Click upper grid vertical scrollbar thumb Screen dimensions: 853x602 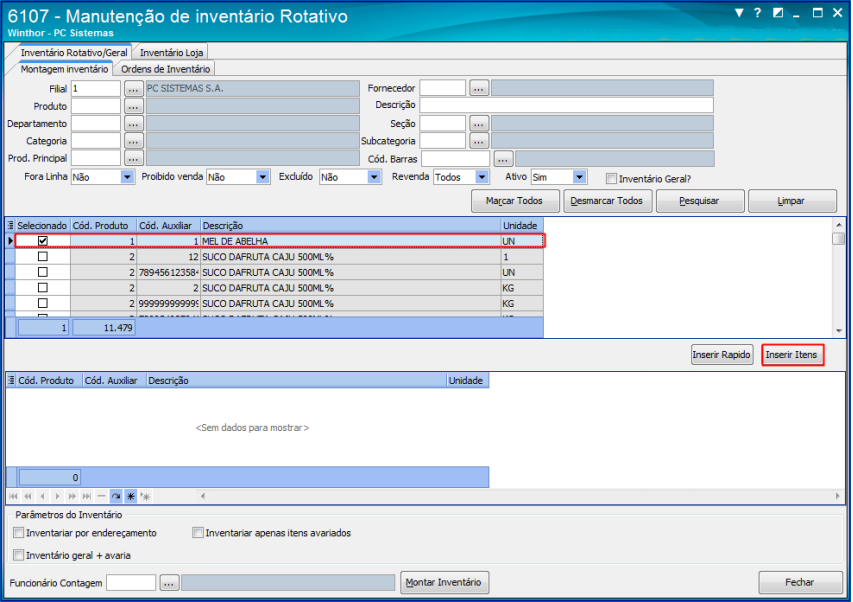point(839,238)
